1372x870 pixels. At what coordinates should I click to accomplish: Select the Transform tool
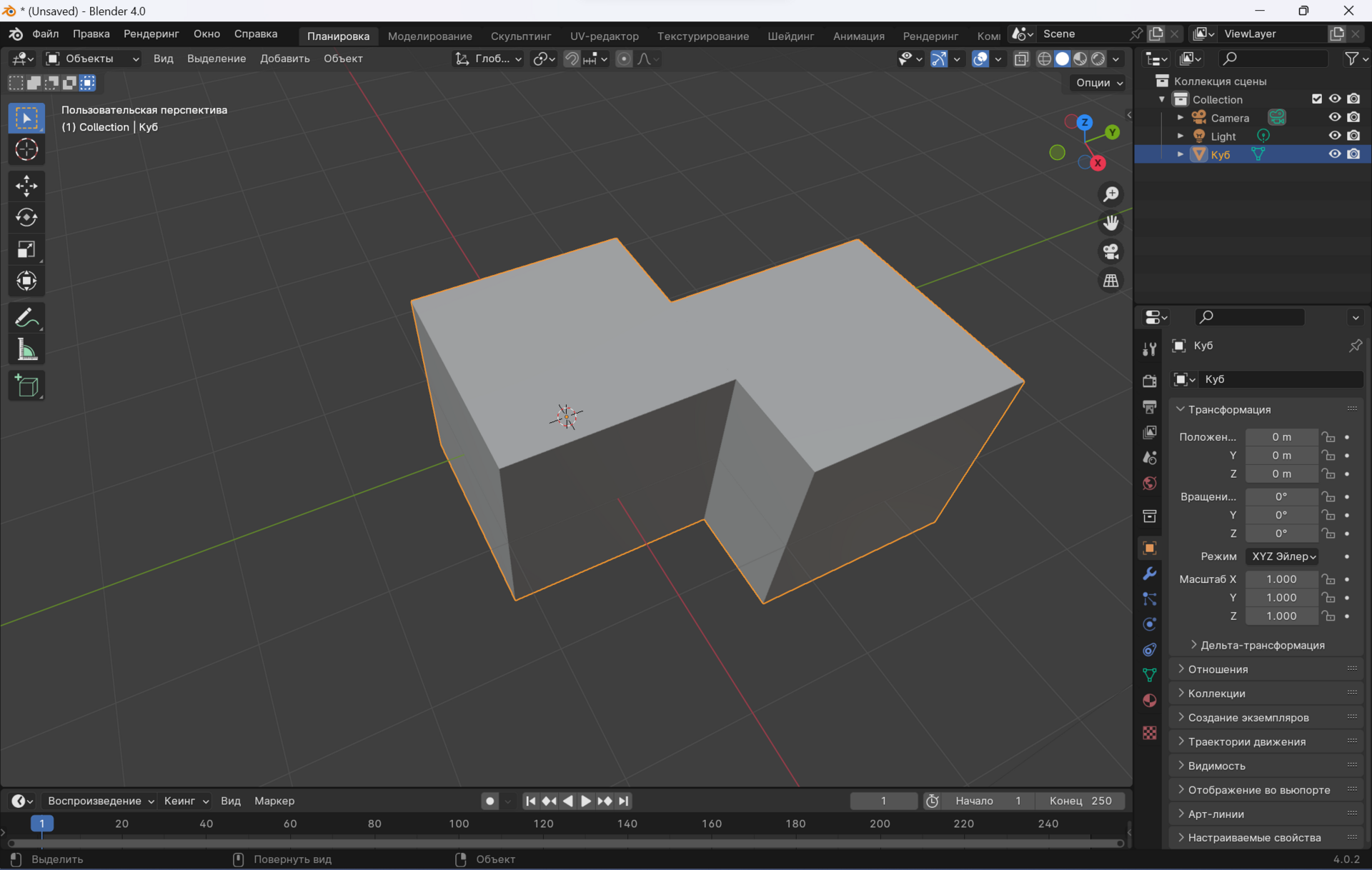(26, 281)
